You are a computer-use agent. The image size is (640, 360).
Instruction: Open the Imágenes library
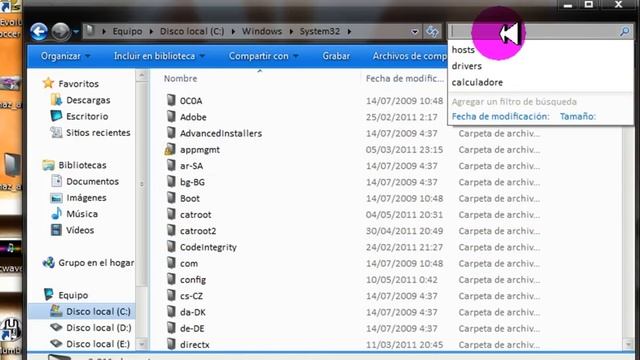[x=86, y=198]
